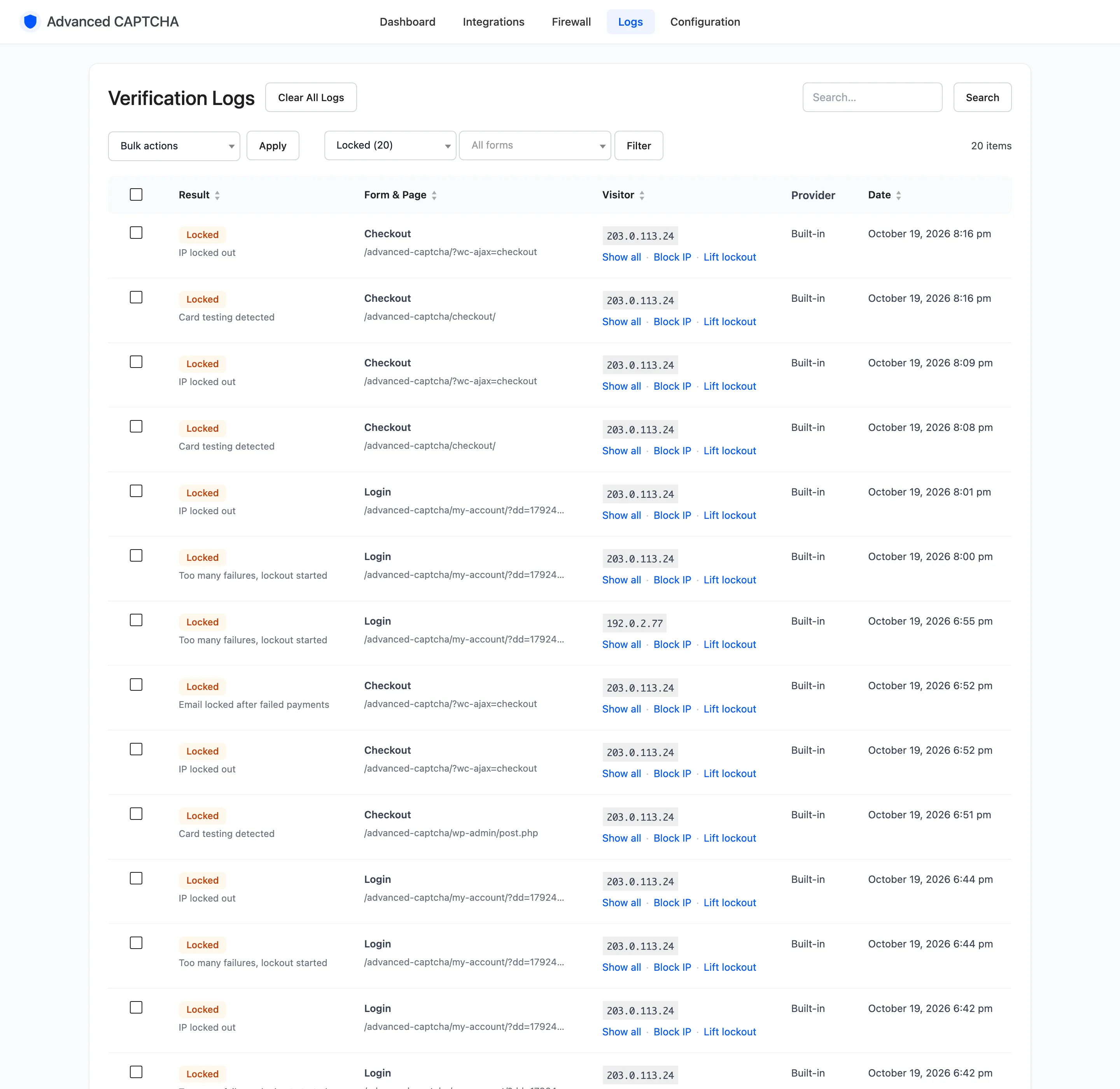Click the 20 items count
Viewport: 1120px width, 1089px height.
click(991, 146)
